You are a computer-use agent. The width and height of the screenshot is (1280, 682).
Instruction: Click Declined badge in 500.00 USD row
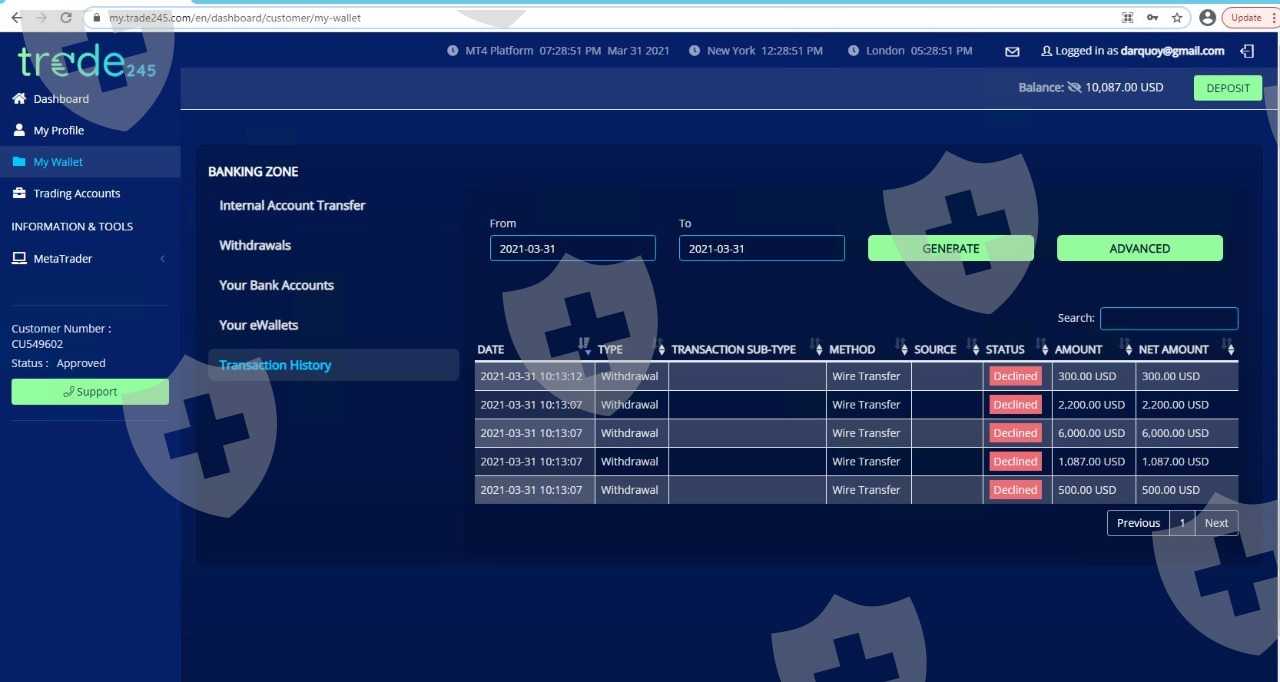click(x=1015, y=490)
